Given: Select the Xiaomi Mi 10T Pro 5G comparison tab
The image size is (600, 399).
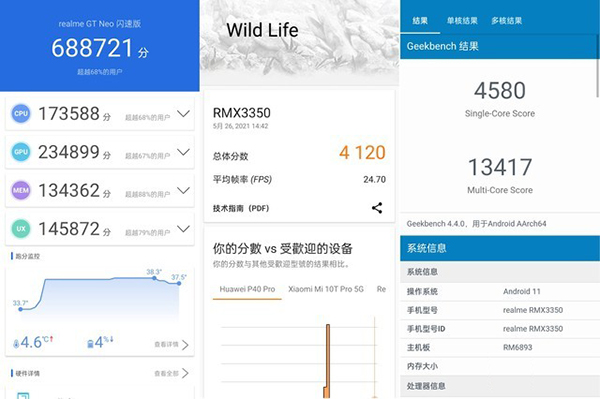Looking at the screenshot, I should 326,289.
